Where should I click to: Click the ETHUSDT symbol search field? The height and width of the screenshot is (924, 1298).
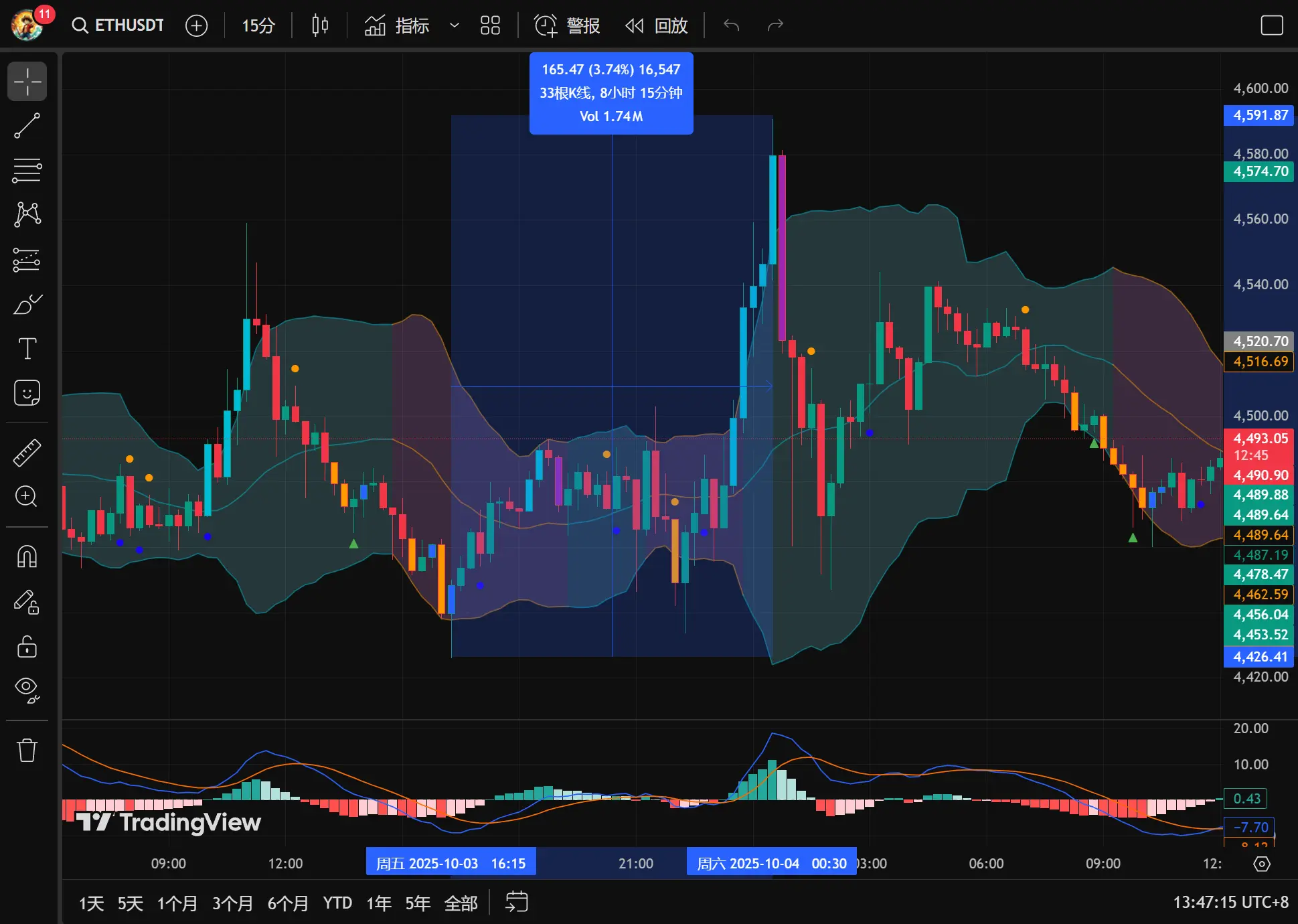coord(118,25)
